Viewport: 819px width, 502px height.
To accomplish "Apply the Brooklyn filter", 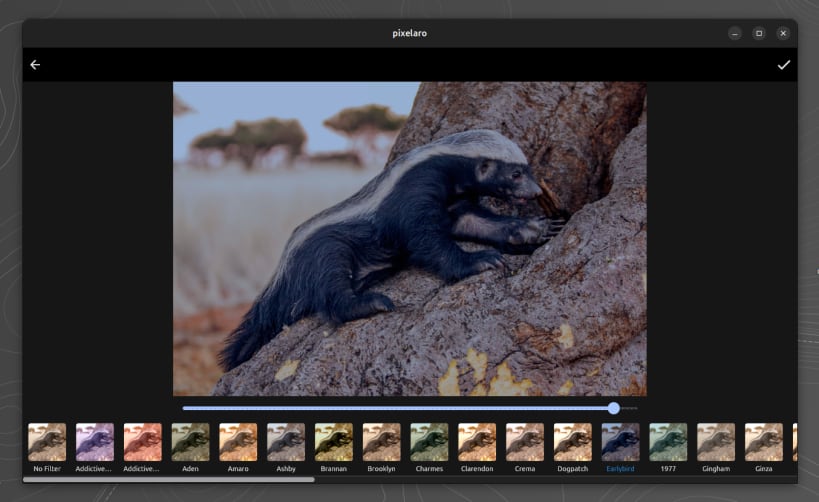I will [381, 442].
